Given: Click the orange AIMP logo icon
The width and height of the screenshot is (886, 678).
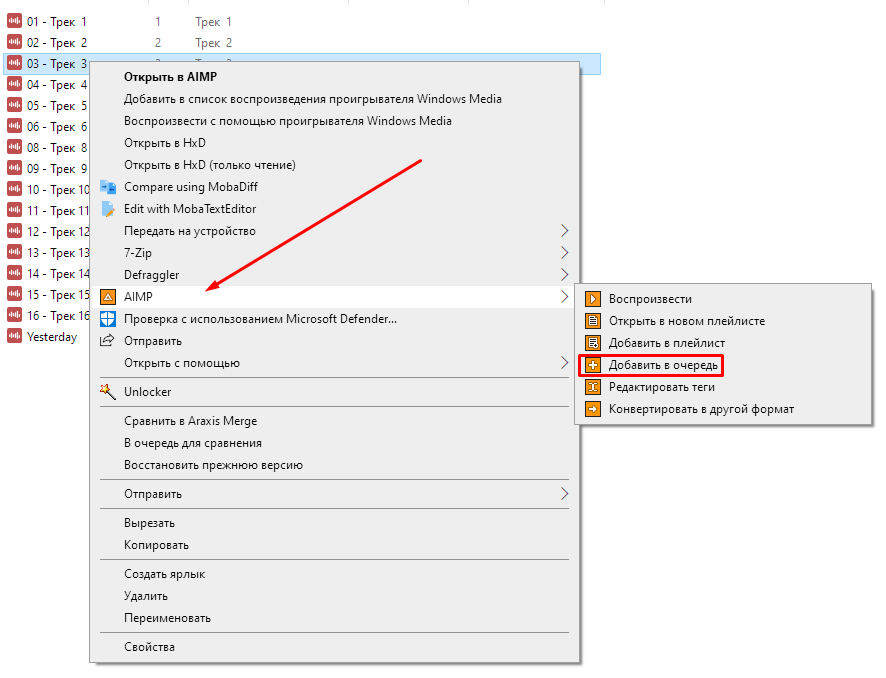Looking at the screenshot, I should click(107, 297).
